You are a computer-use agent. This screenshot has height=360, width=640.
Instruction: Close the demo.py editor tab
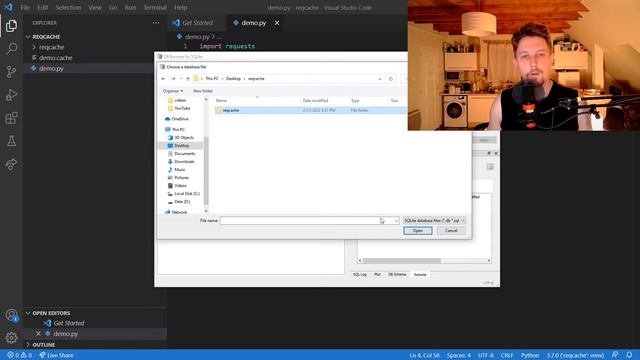pyautogui.click(x=277, y=23)
